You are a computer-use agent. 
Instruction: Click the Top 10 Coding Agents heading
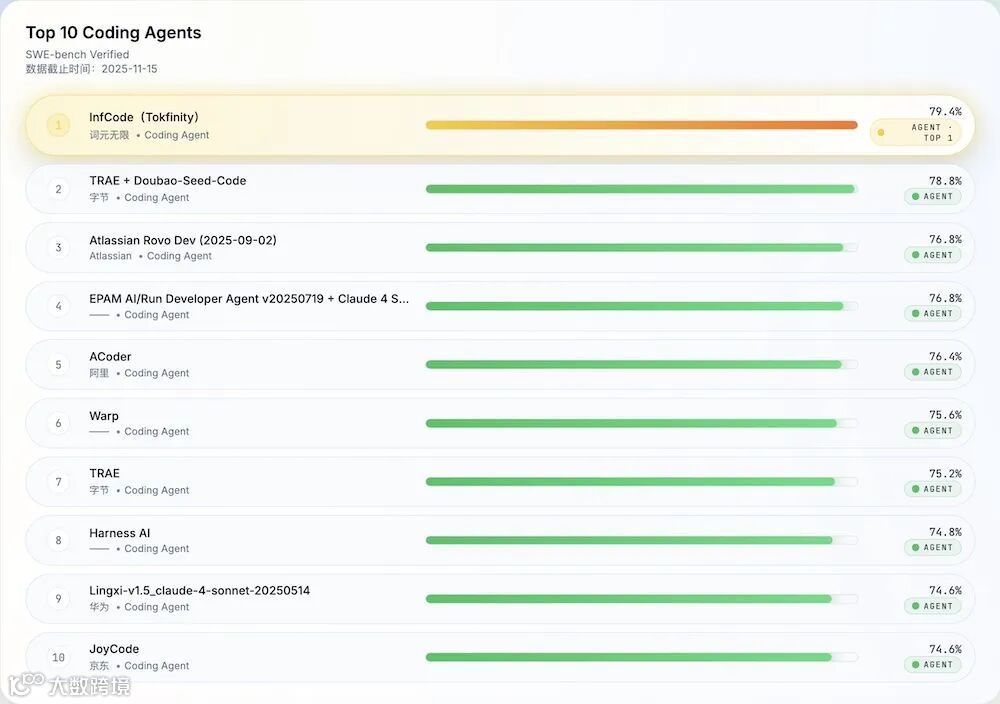click(x=114, y=33)
